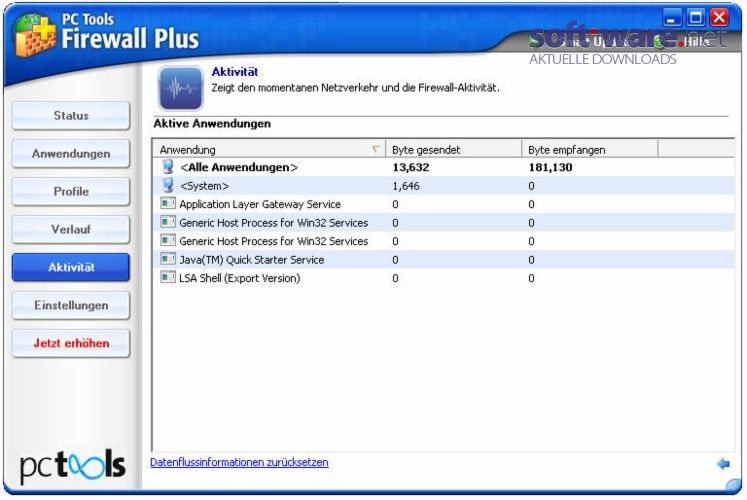This screenshot has height=500, width=747.
Task: Minimize the Firewall Plus window
Action: (x=672, y=18)
